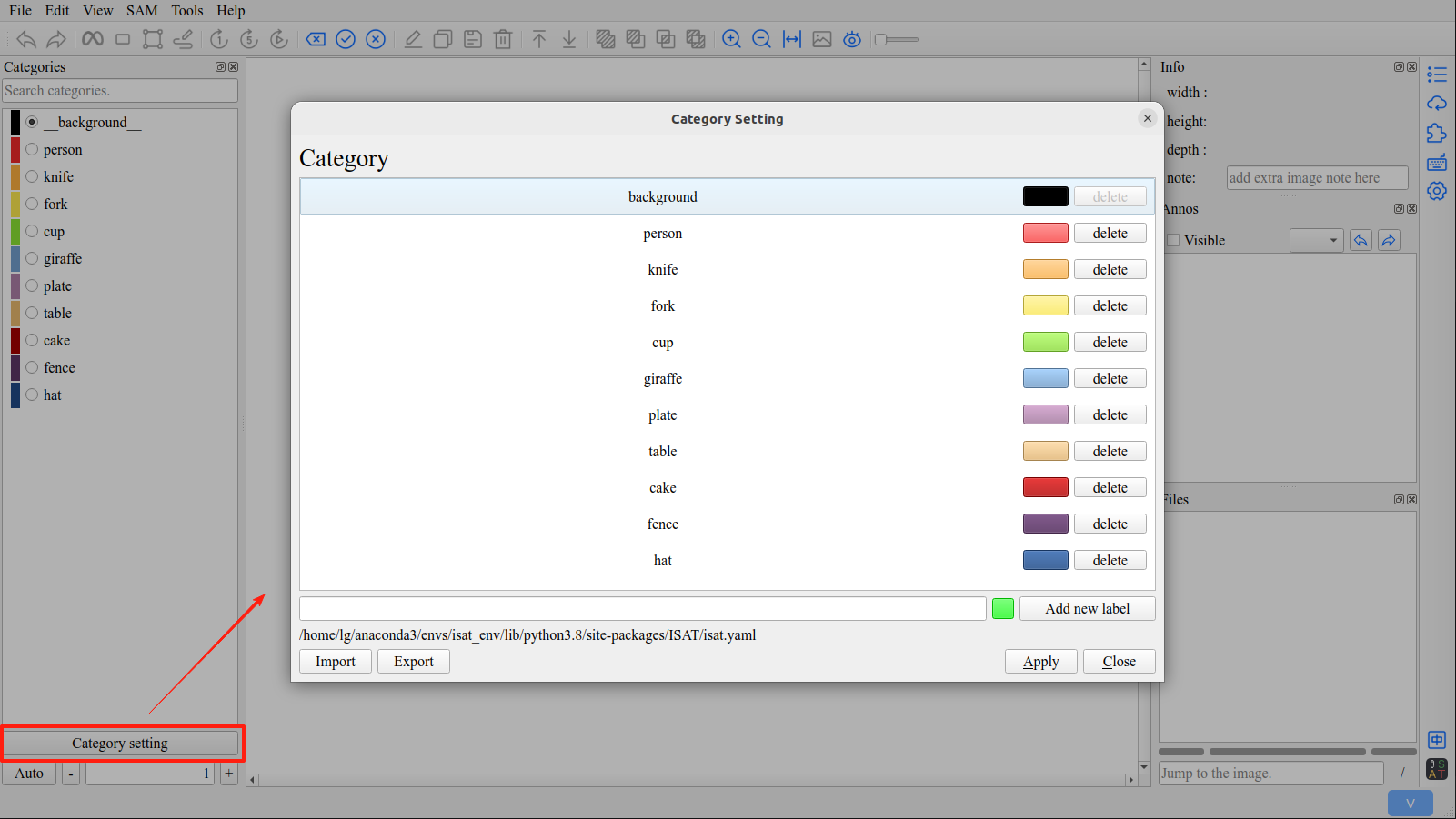Click the fit-to-window width icon
The width and height of the screenshot is (1456, 819).
click(x=792, y=39)
